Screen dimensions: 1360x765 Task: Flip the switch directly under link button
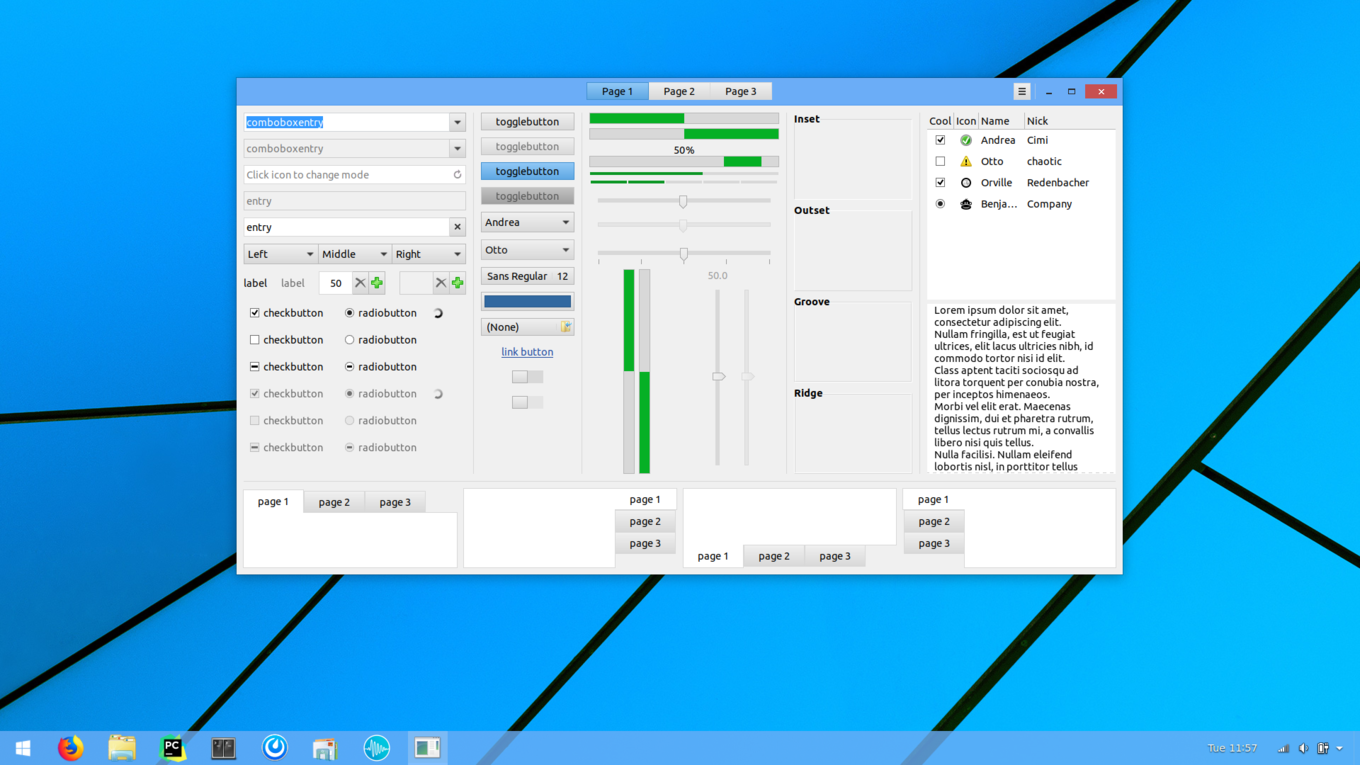click(x=527, y=377)
